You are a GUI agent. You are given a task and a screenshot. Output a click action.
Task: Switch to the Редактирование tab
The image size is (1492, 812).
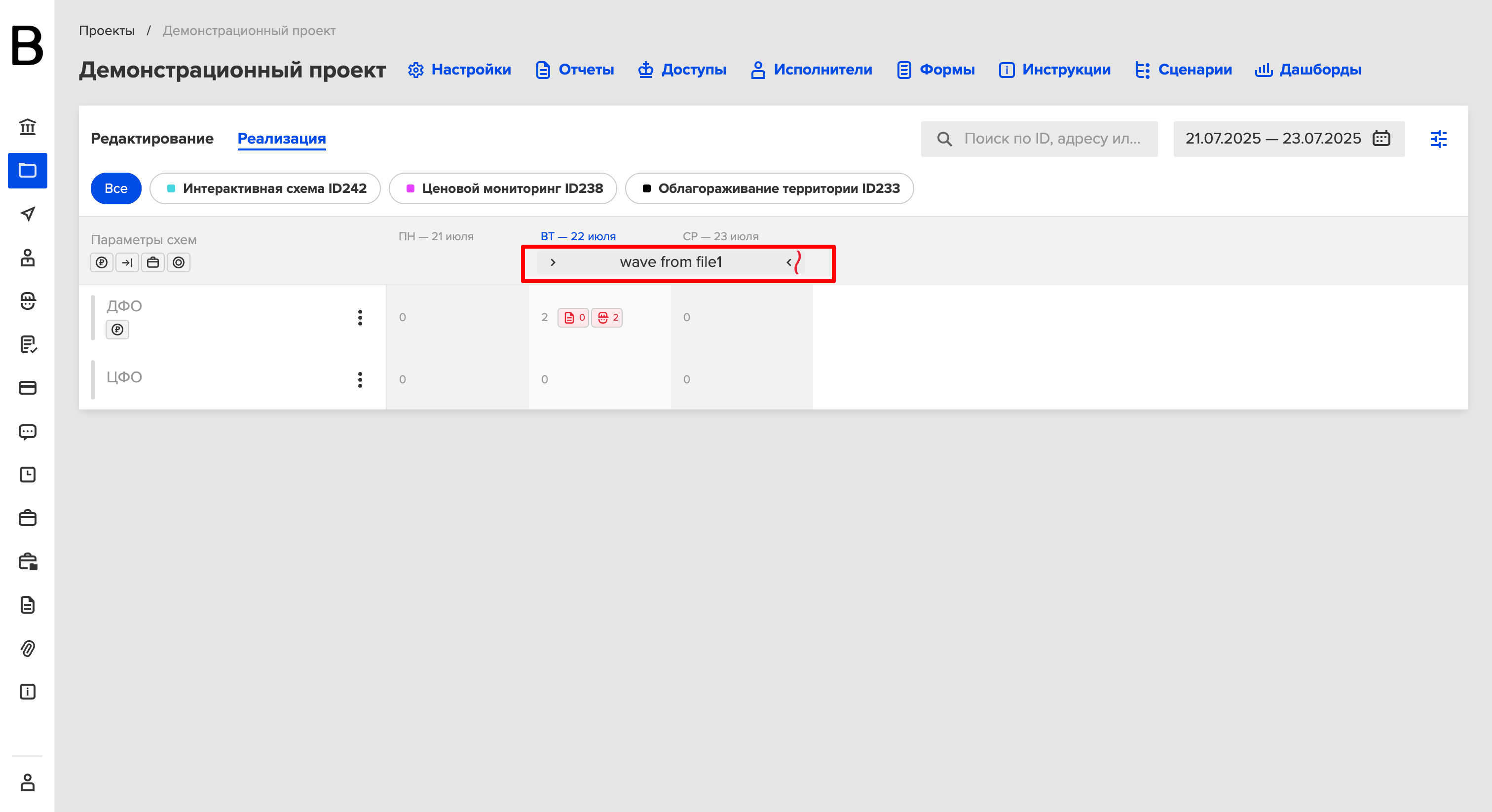click(x=152, y=139)
